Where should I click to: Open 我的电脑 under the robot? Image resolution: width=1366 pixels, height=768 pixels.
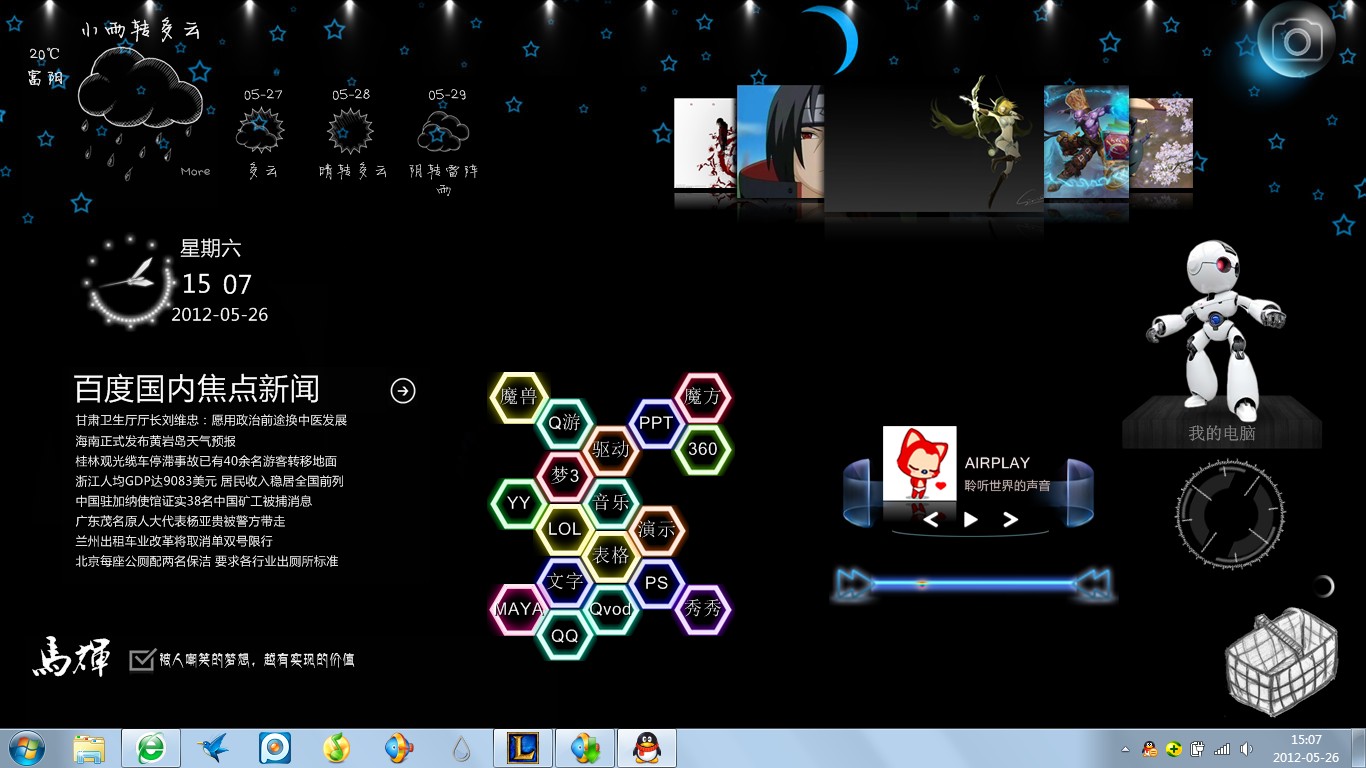pos(1221,433)
